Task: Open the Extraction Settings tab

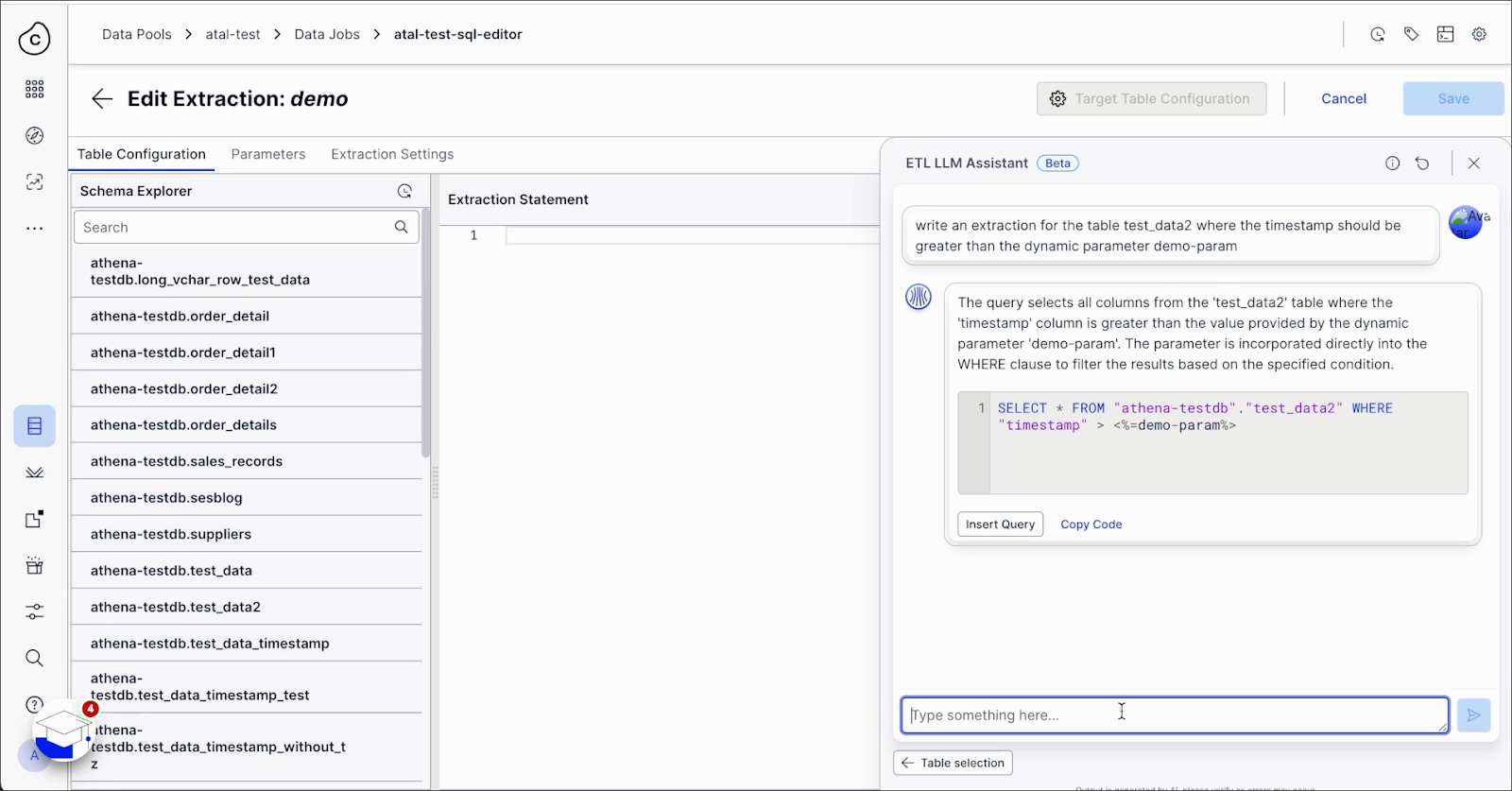Action: (x=392, y=154)
